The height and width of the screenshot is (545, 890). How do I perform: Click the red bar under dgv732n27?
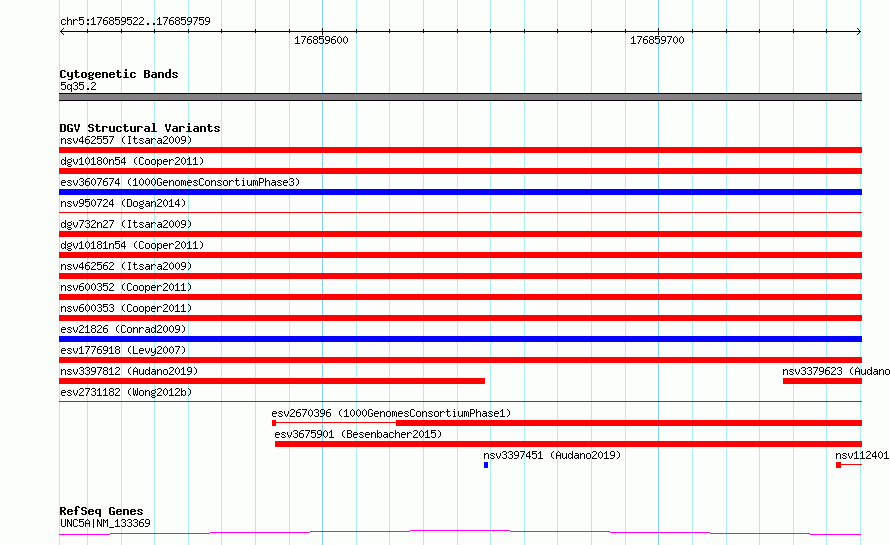pos(460,234)
